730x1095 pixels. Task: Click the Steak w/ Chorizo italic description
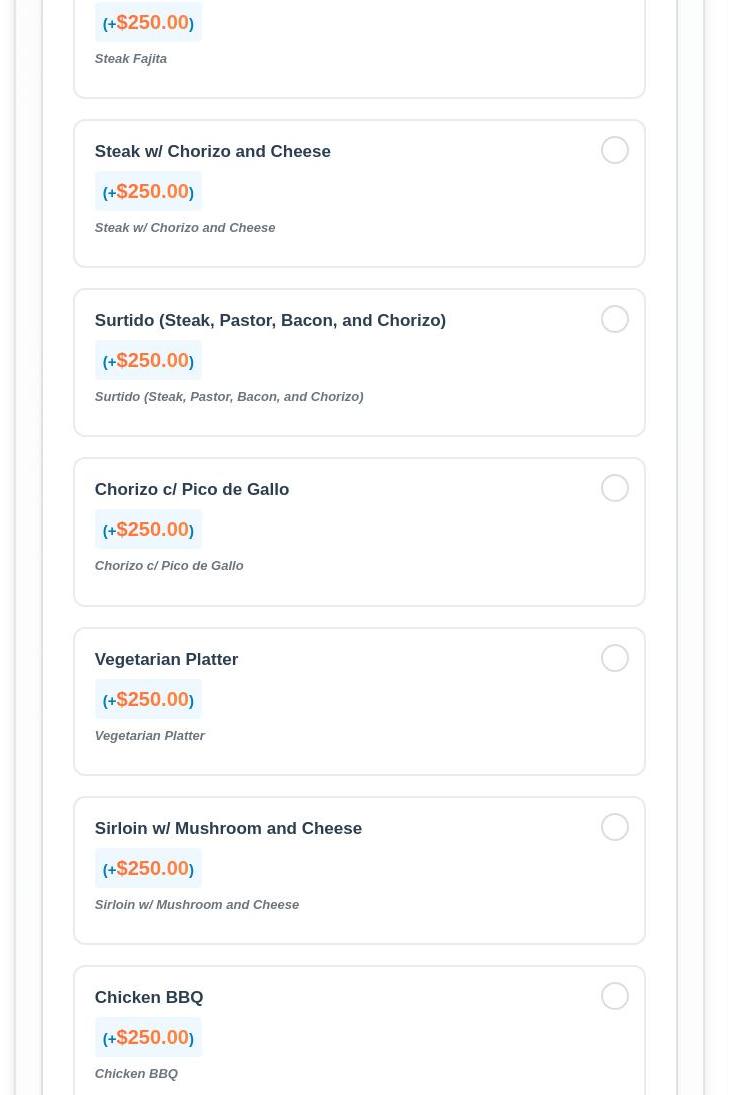[185, 228]
